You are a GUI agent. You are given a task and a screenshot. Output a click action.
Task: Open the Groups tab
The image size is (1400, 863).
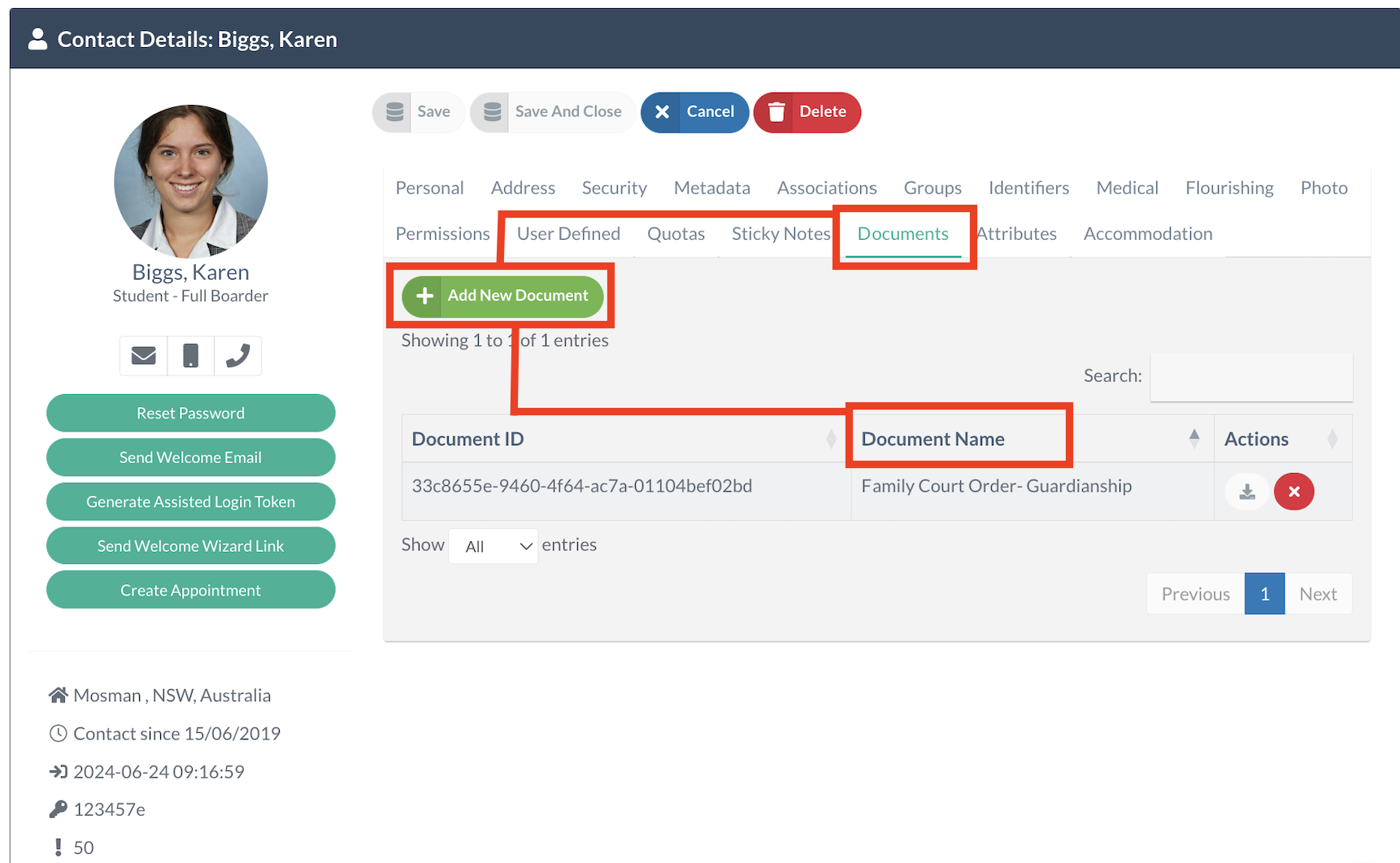[x=933, y=188]
